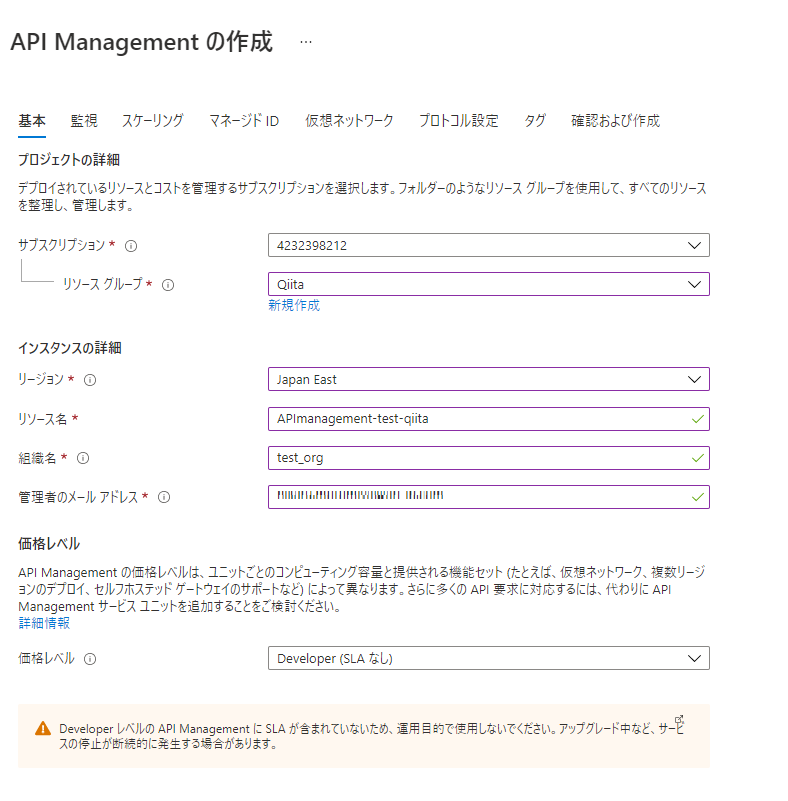Open the リージョン dropdown showing Japan East
This screenshot has height=801, width=788.
click(489, 379)
